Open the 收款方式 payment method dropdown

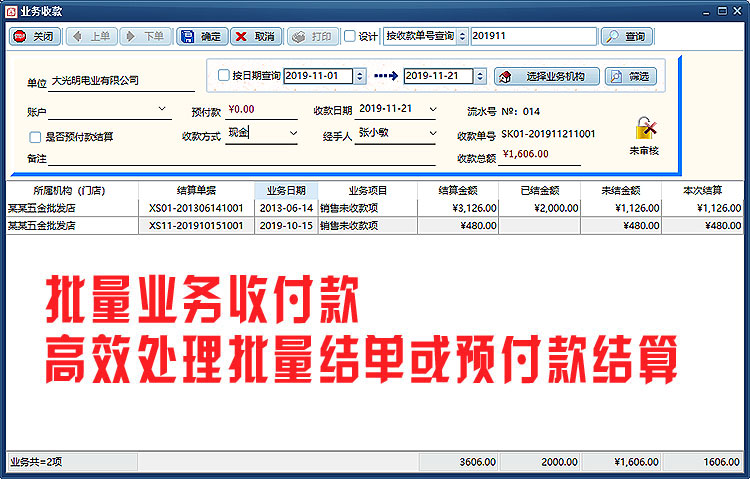pyautogui.click(x=293, y=134)
